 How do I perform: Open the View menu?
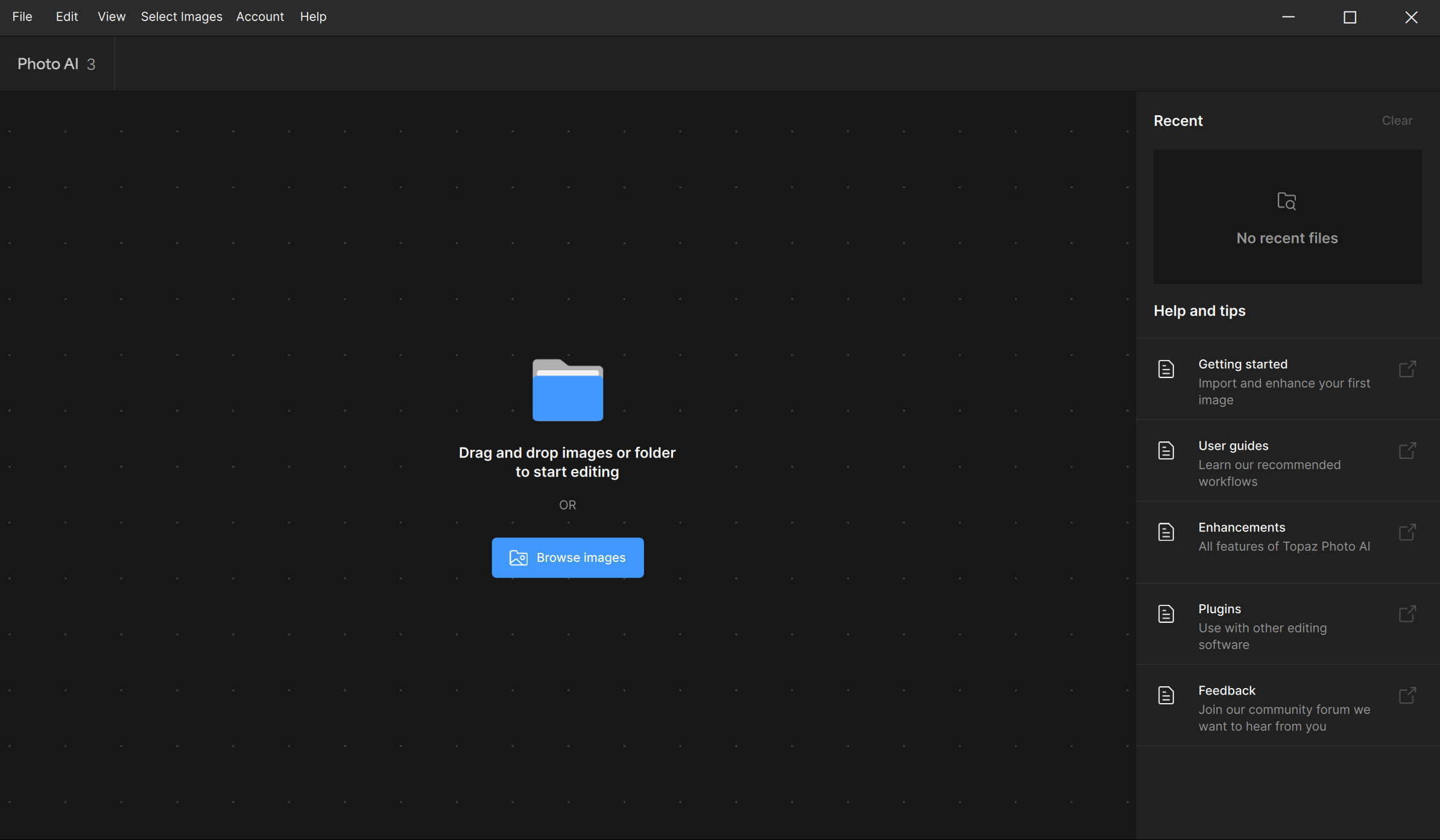pyautogui.click(x=112, y=17)
